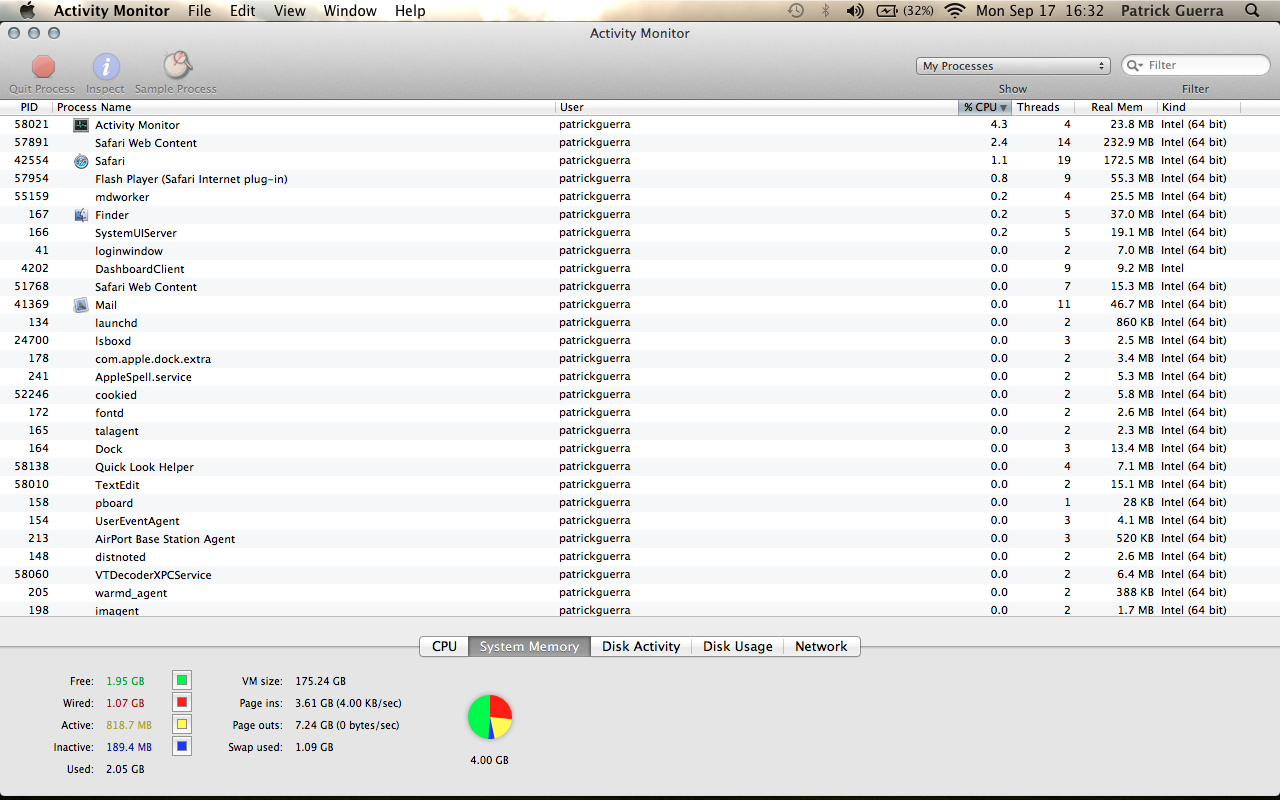
Task: Select the DashboardClient process row
Action: [640, 269]
